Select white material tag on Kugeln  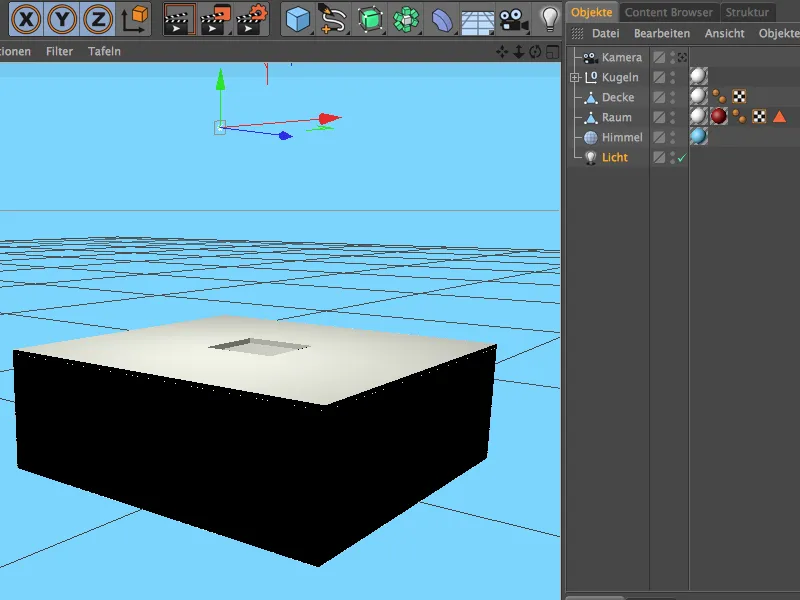pos(698,77)
